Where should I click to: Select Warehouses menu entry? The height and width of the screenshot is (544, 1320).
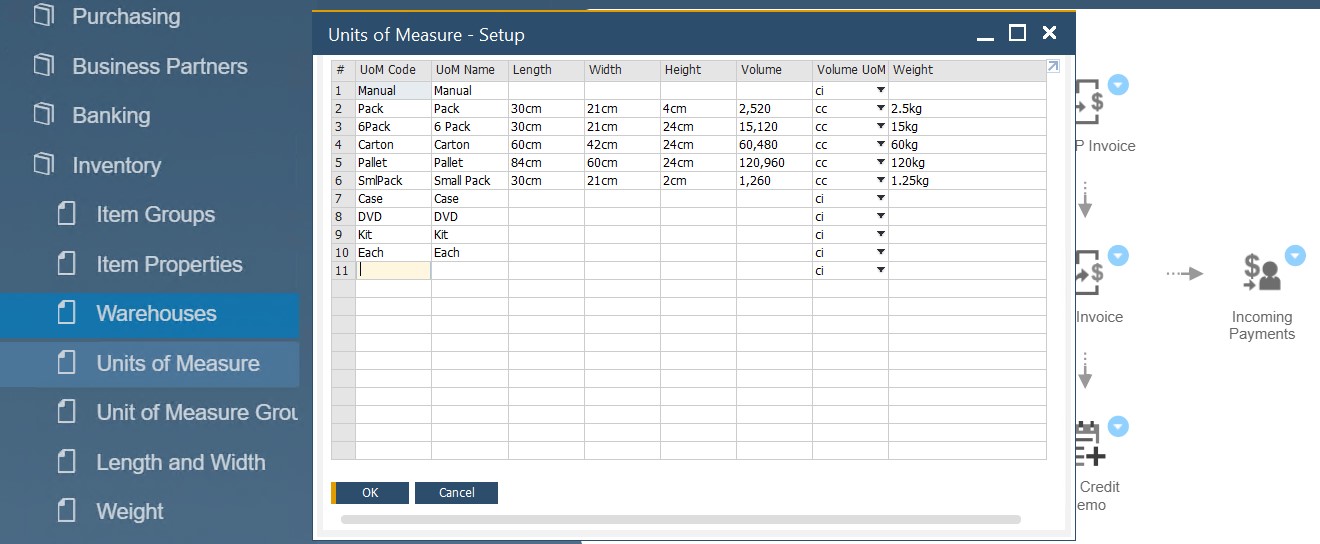click(156, 313)
